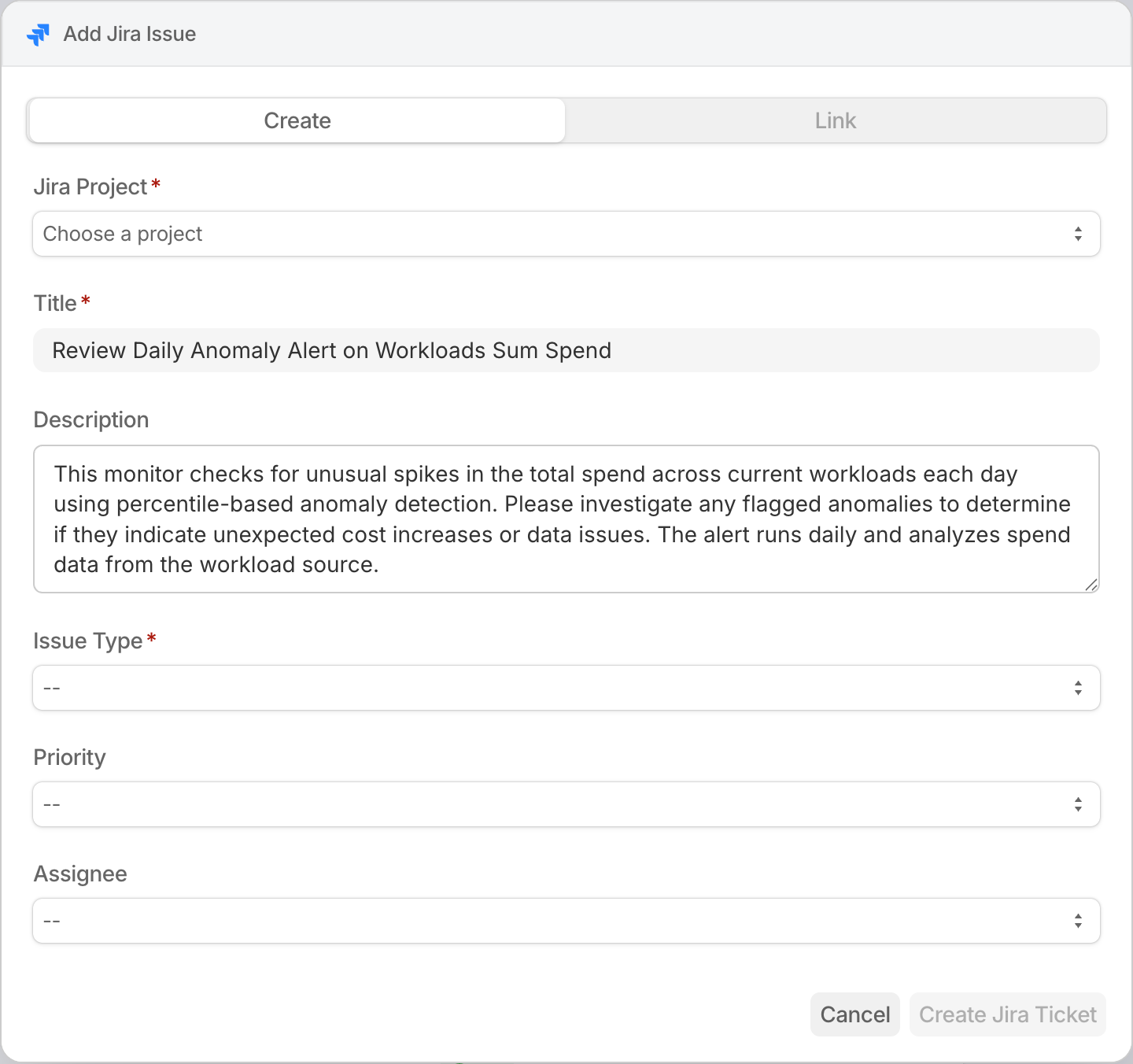
Task: Click the Title field label
Action: (x=55, y=303)
